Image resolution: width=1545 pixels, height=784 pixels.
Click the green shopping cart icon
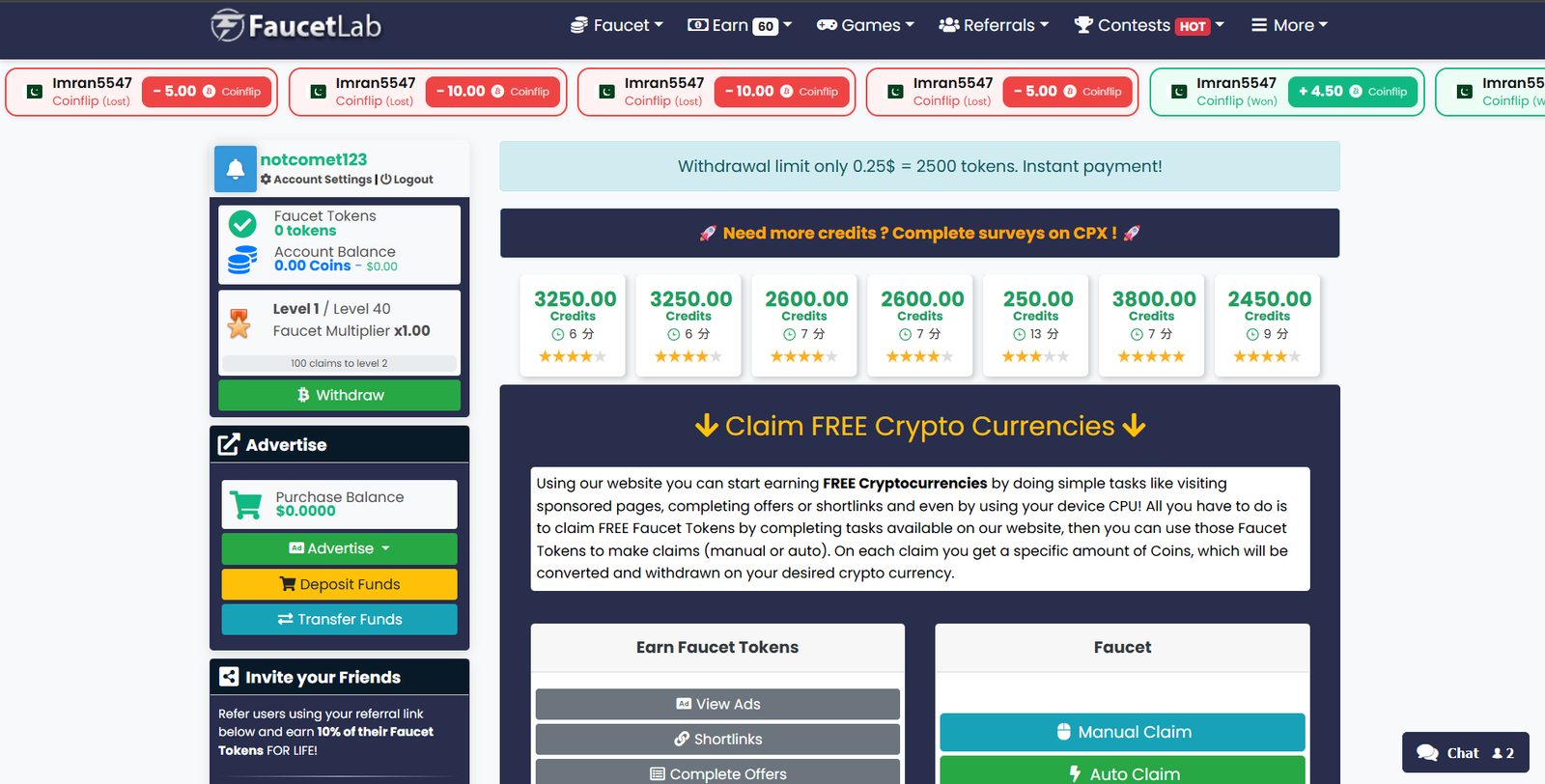pyautogui.click(x=246, y=504)
